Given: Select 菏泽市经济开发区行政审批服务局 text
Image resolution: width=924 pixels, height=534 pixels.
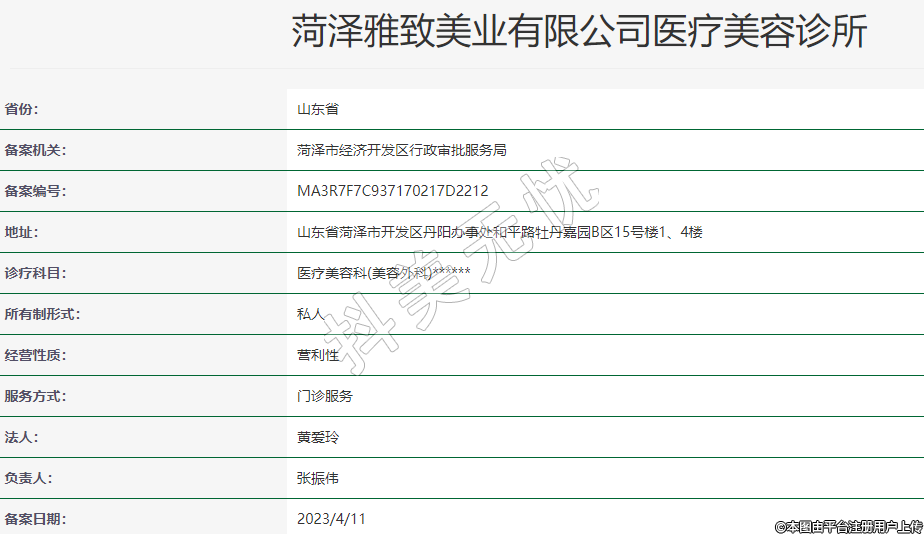Looking at the screenshot, I should click(x=402, y=150).
